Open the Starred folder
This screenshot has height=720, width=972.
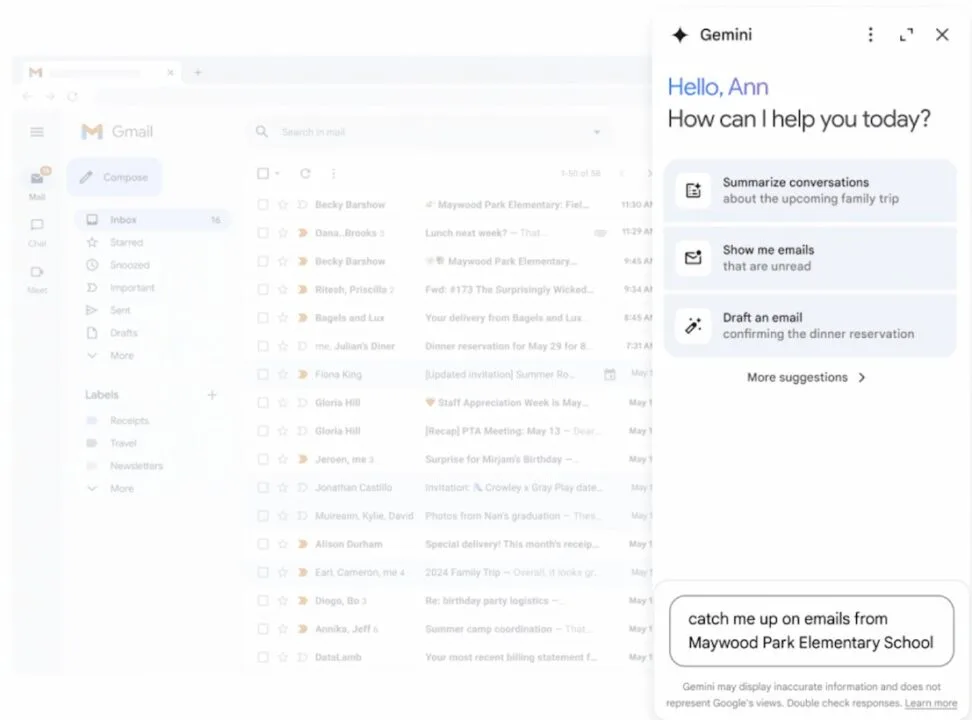[126, 243]
